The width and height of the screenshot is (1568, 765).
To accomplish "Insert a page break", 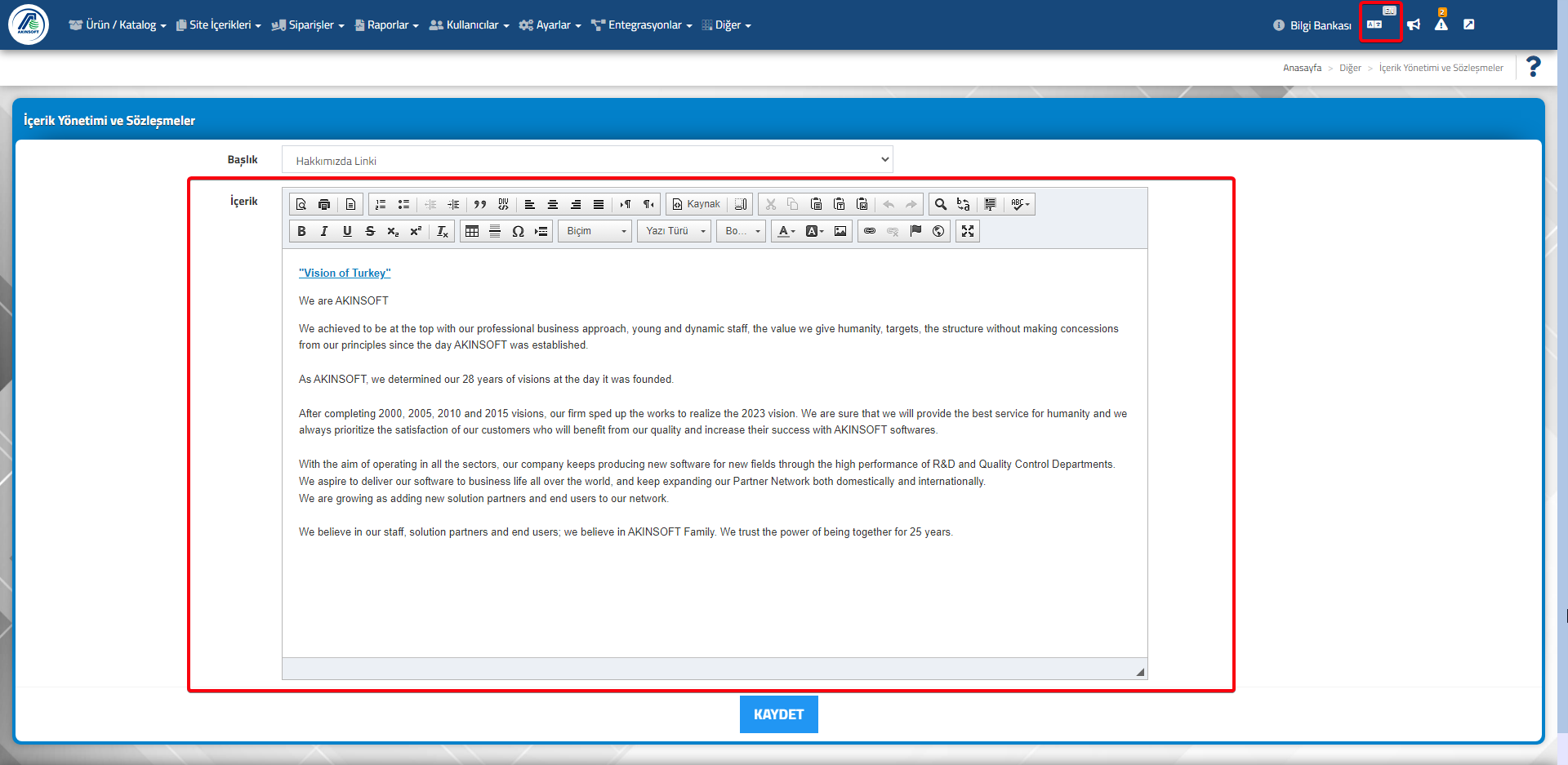I will point(541,231).
